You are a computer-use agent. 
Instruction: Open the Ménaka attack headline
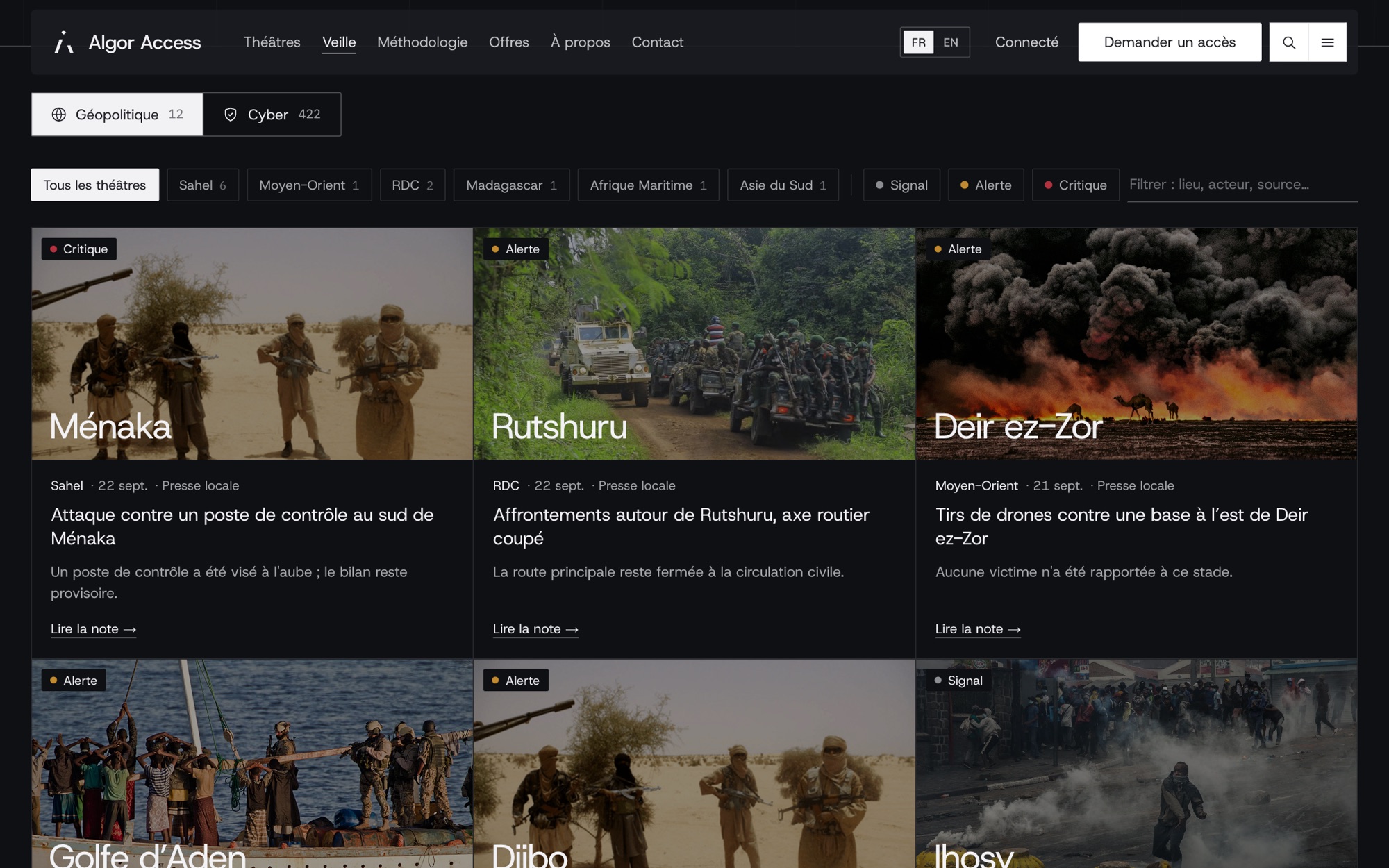pyautogui.click(x=242, y=526)
